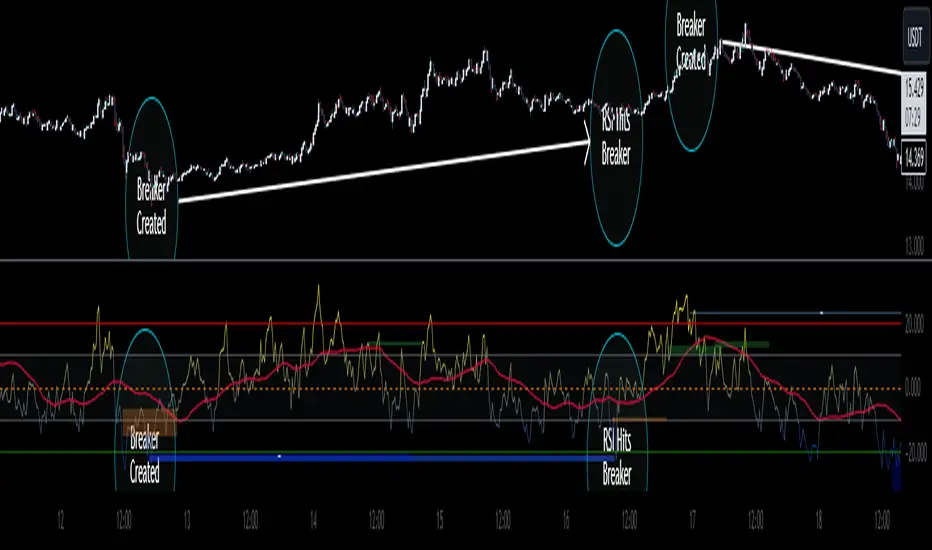Click the -20.000 oscillator scale value
932x550 pixels.
pyautogui.click(x=914, y=454)
